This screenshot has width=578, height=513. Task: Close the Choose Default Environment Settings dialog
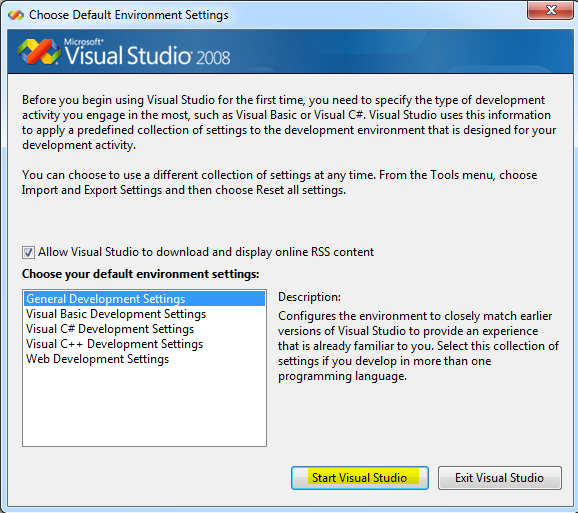pyautogui.click(x=550, y=10)
